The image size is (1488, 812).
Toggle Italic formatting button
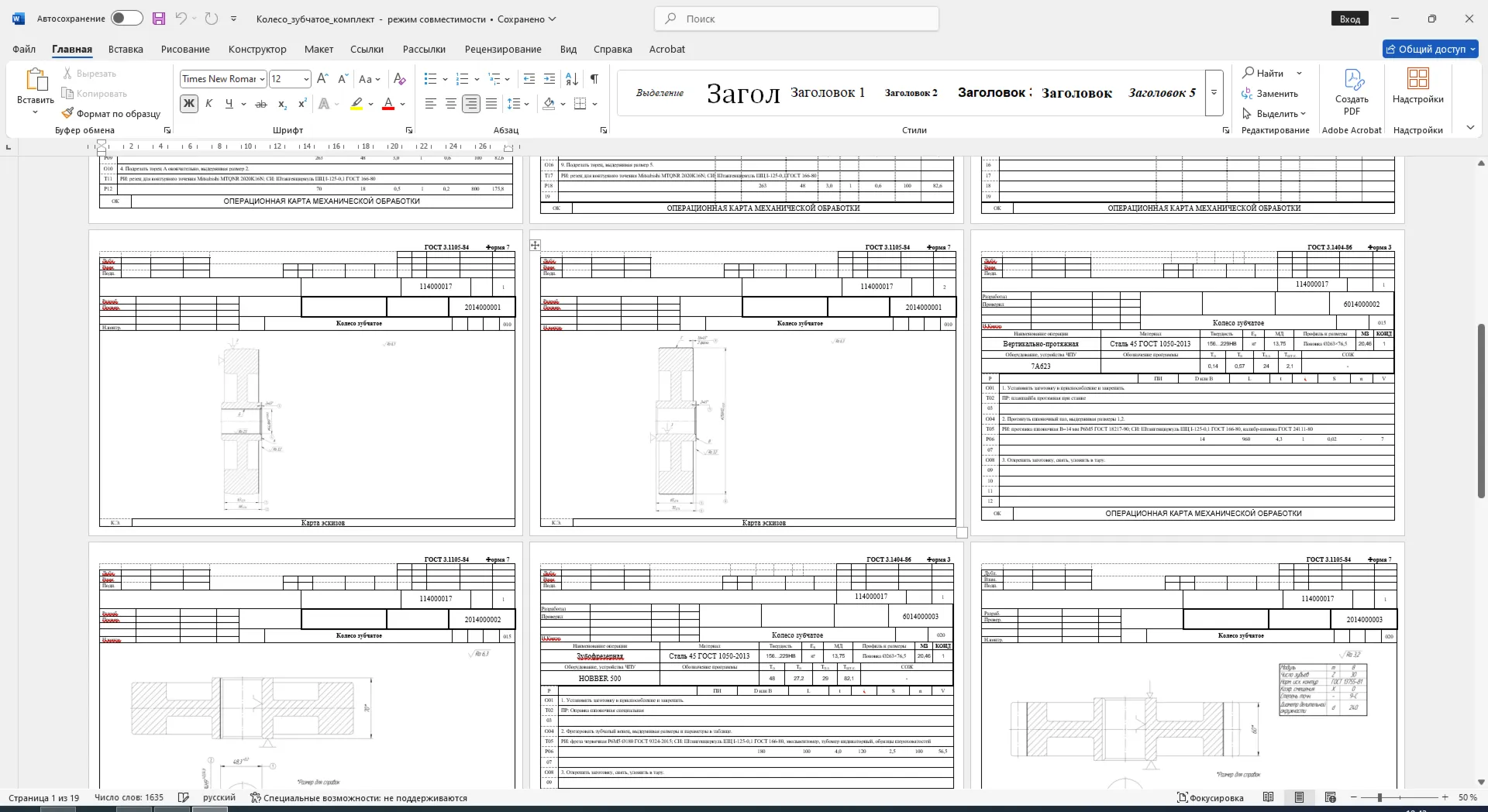click(x=208, y=104)
